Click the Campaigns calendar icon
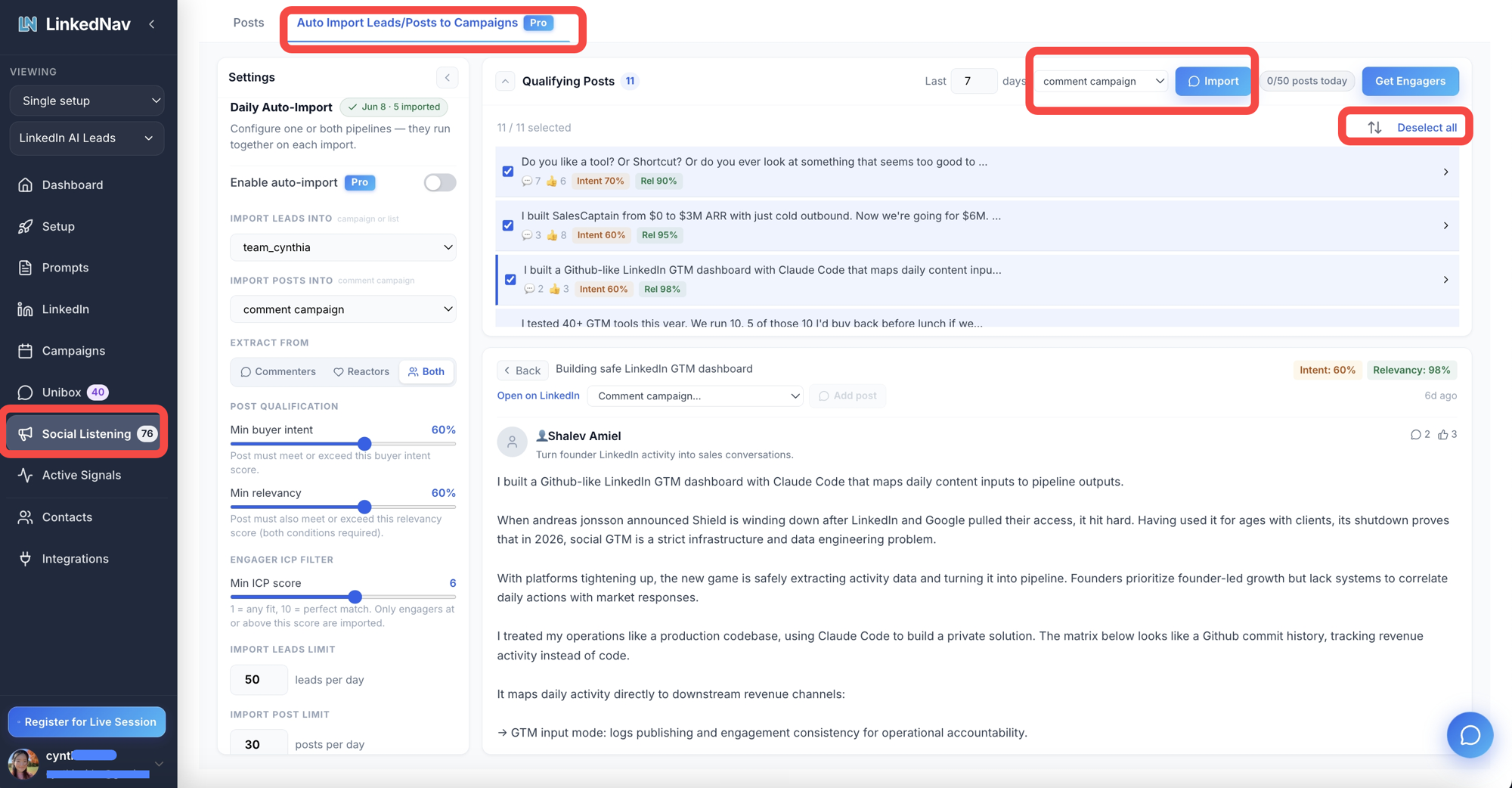This screenshot has height=788, width=1512. tap(26, 351)
